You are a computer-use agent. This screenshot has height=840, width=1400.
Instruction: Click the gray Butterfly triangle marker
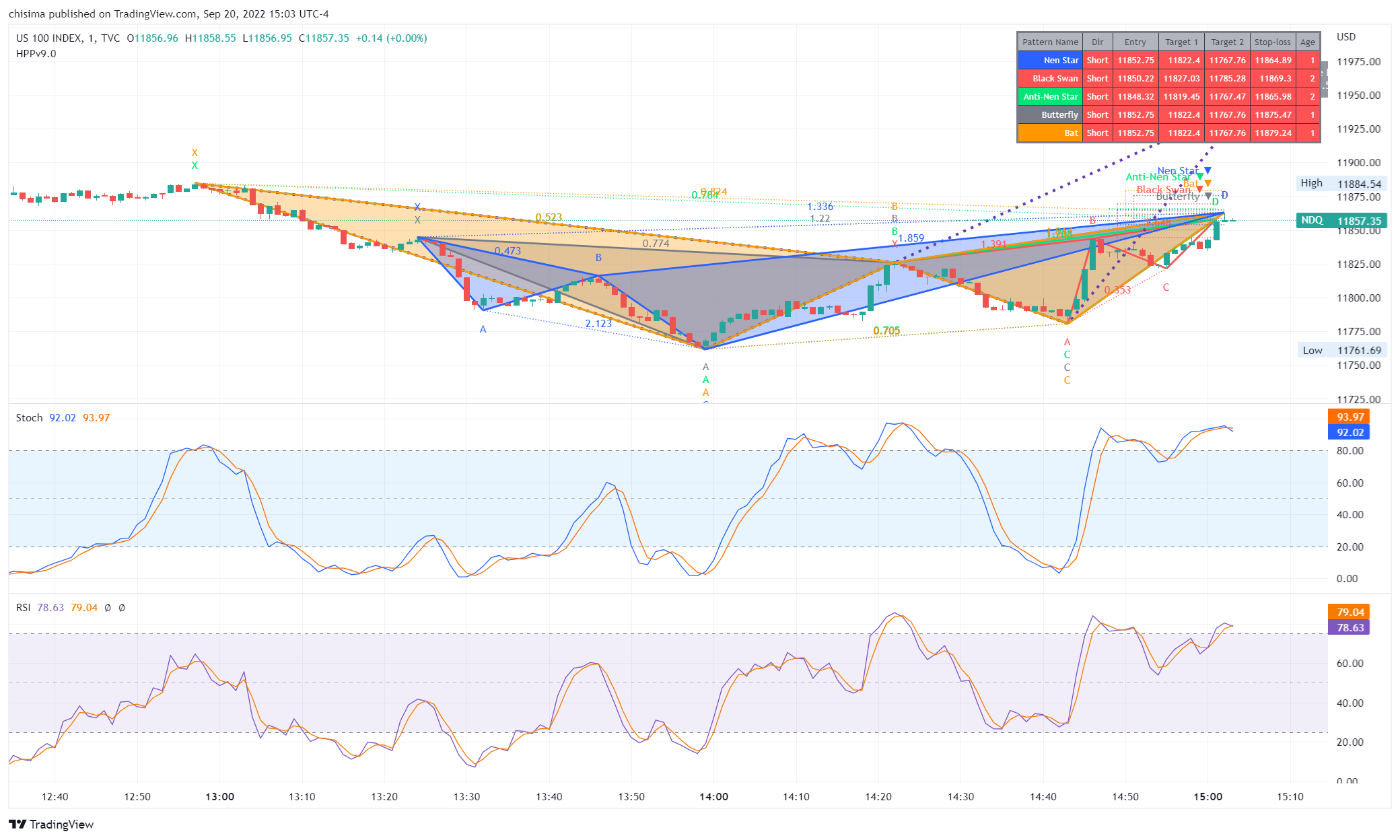(x=1208, y=196)
